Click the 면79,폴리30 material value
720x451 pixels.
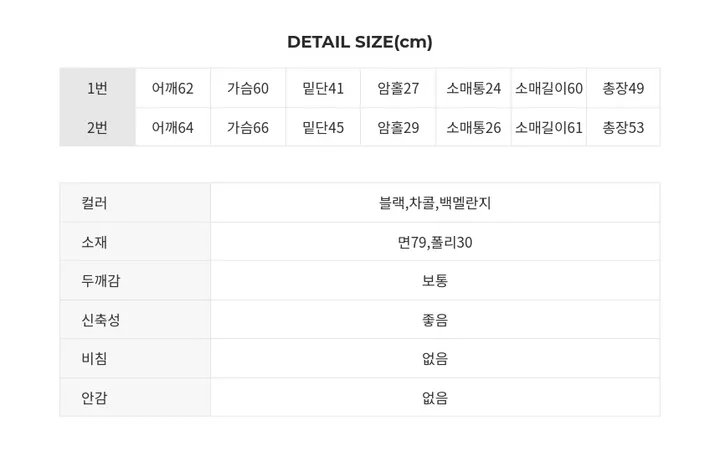(435, 242)
